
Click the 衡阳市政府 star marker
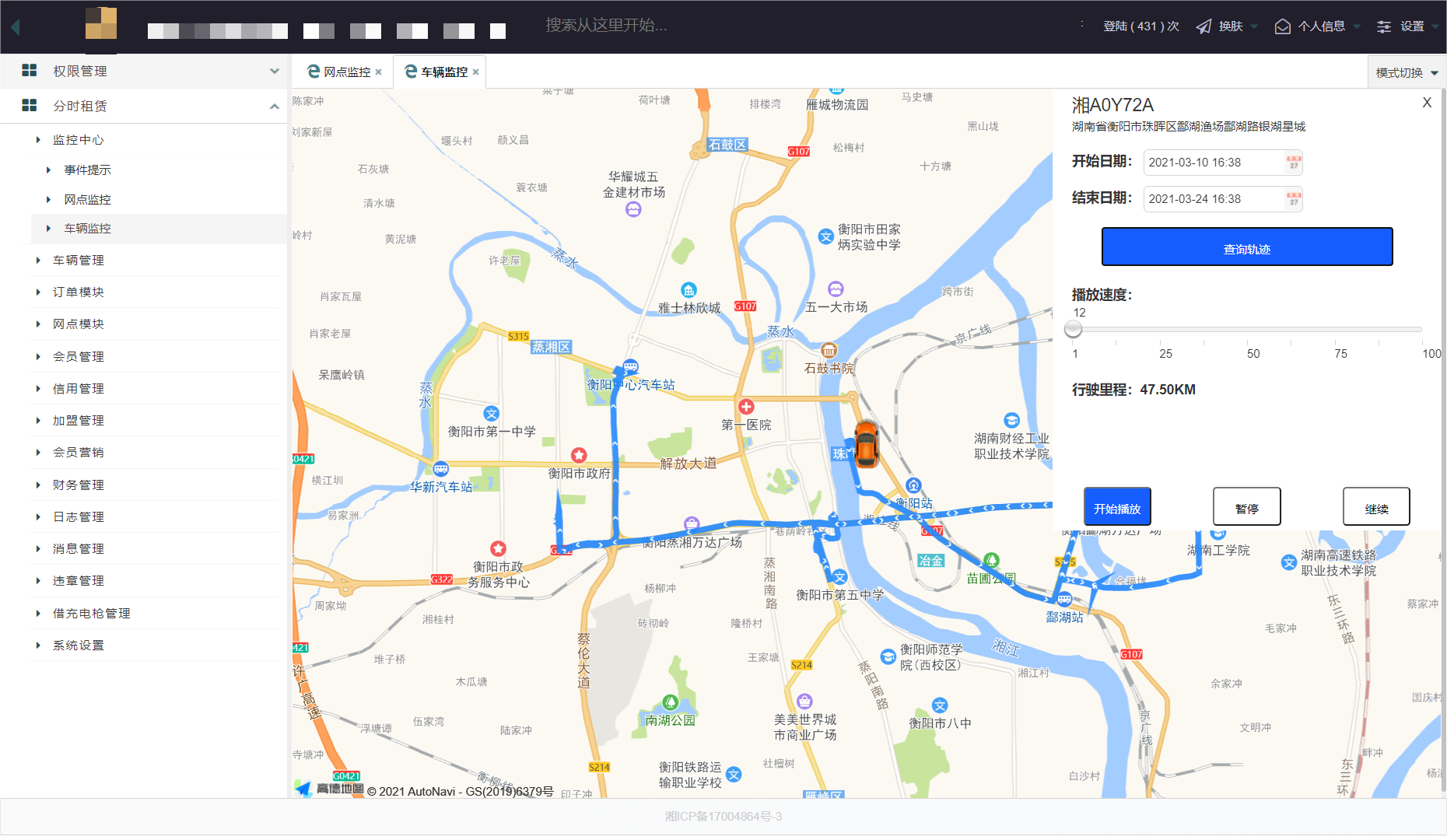(x=579, y=455)
